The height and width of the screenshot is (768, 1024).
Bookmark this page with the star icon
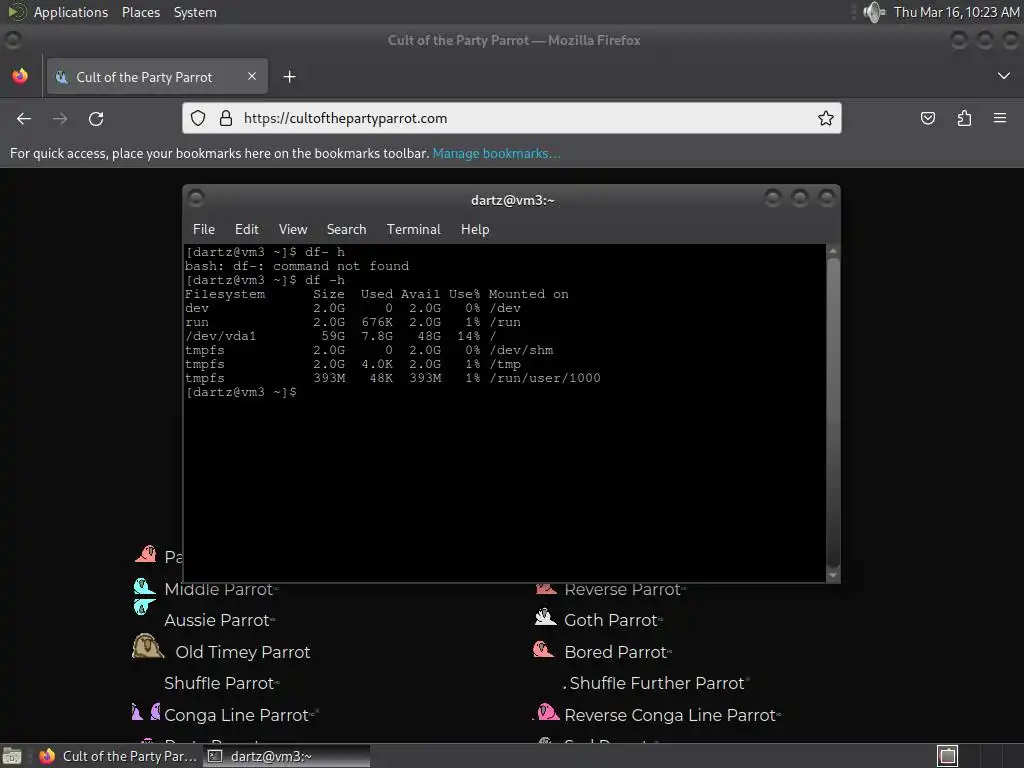825,118
